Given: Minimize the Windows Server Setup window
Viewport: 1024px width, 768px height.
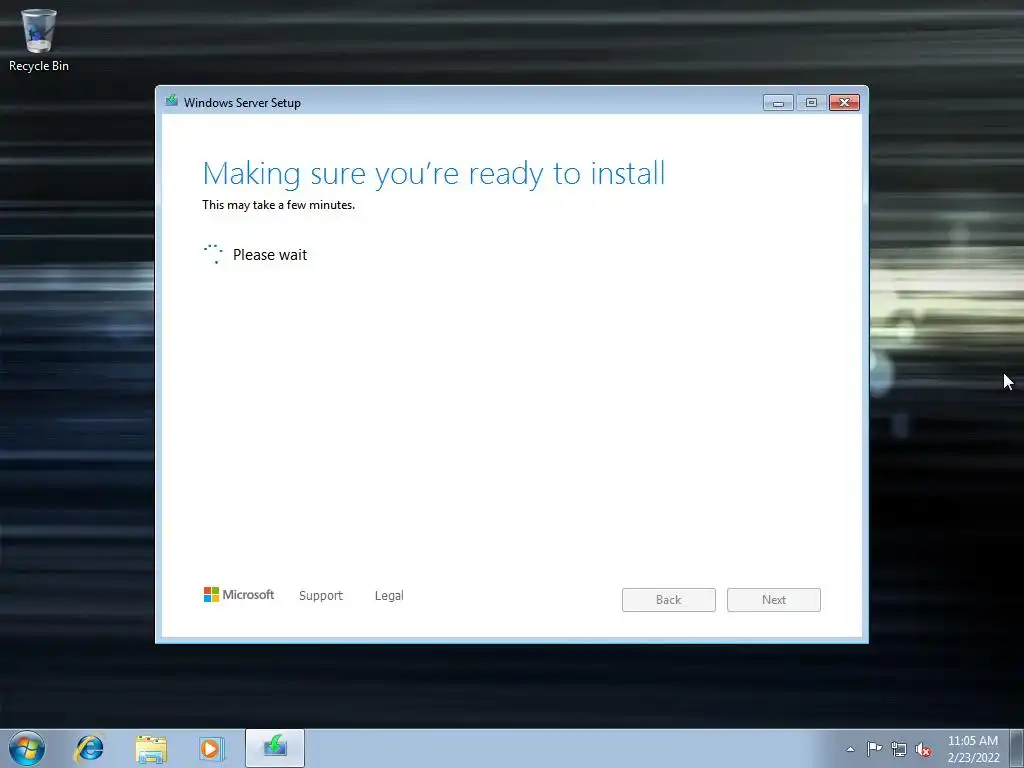Looking at the screenshot, I should (x=778, y=103).
